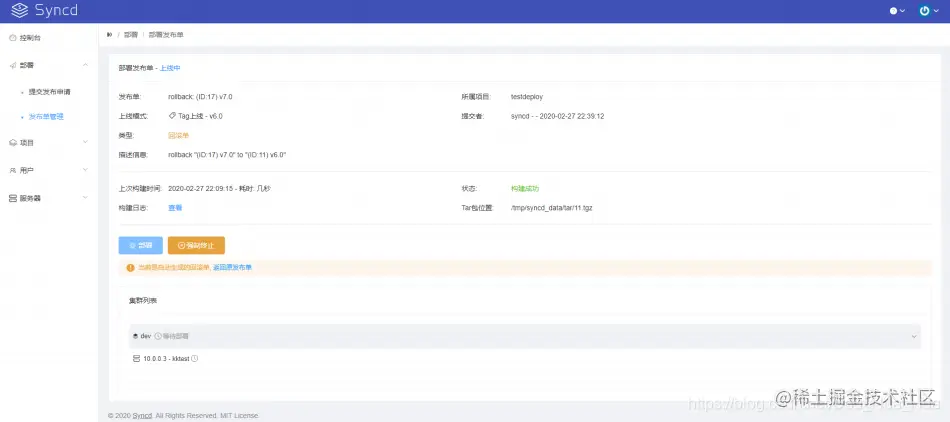Click the 回滚单 type label
This screenshot has width=950, height=422.
[179, 136]
